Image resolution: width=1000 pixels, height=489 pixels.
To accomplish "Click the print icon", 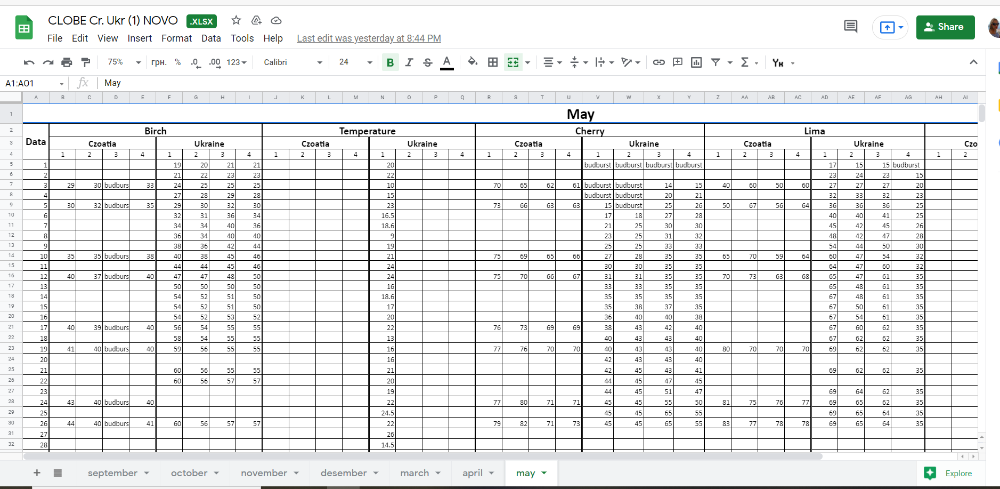I will pos(64,62).
